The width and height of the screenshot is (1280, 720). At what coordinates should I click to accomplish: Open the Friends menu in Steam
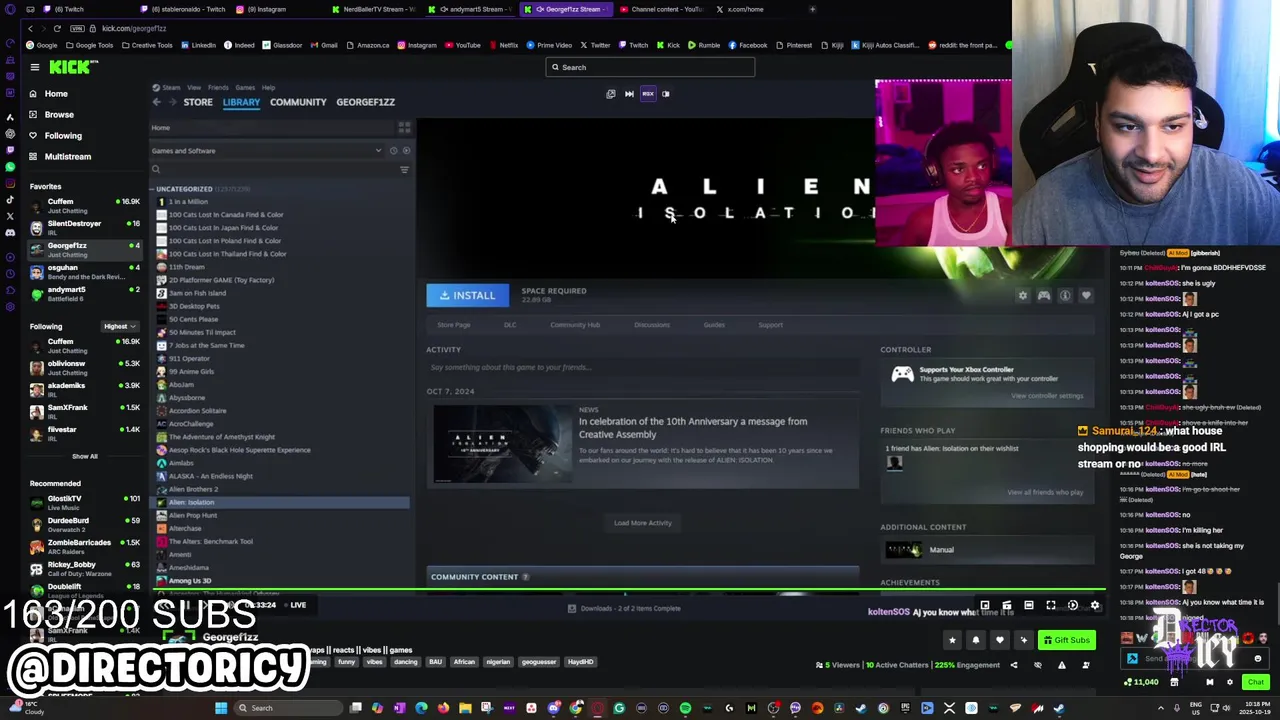(218, 88)
